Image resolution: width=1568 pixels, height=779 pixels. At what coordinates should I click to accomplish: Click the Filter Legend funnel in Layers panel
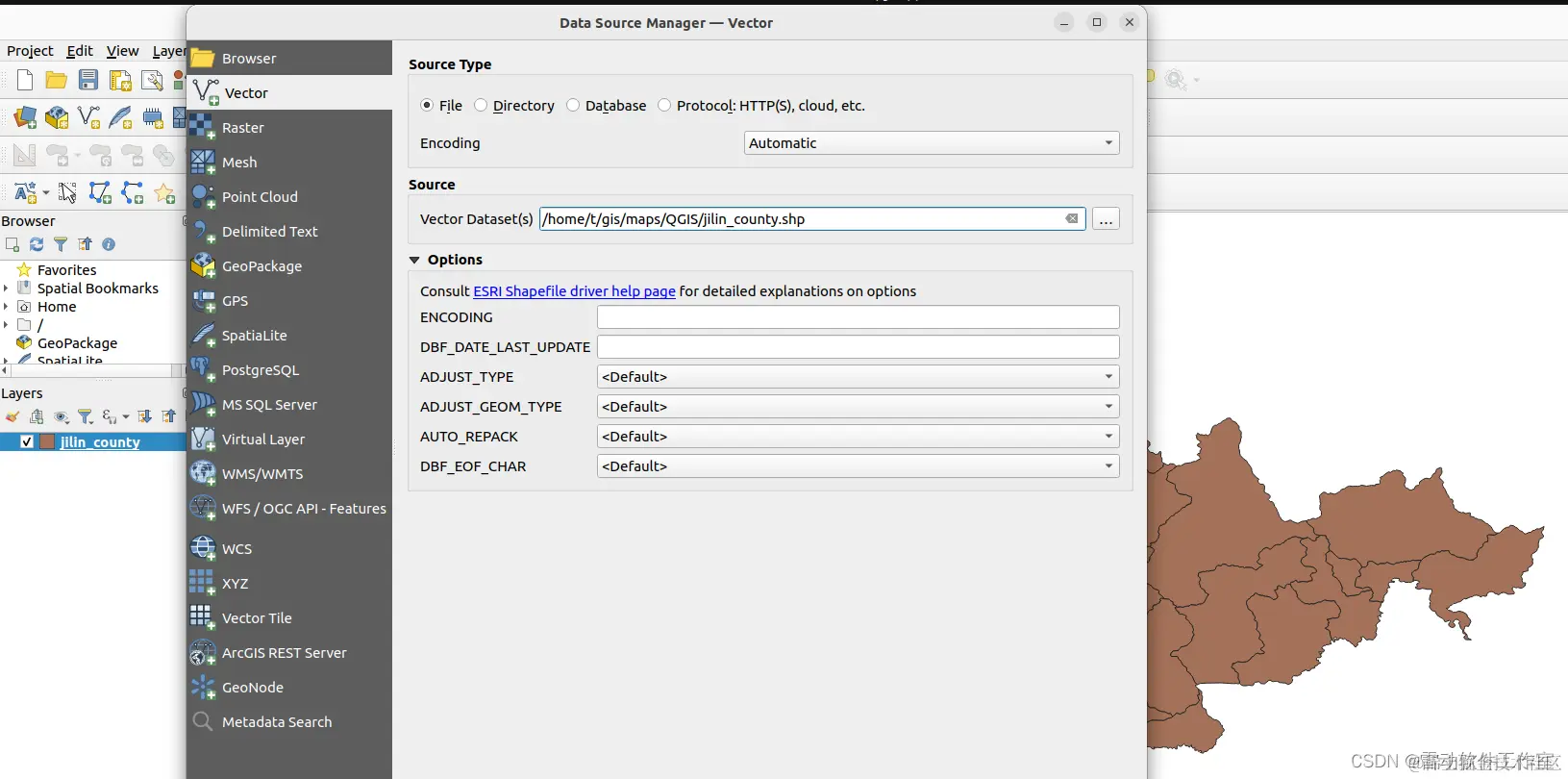[86, 416]
